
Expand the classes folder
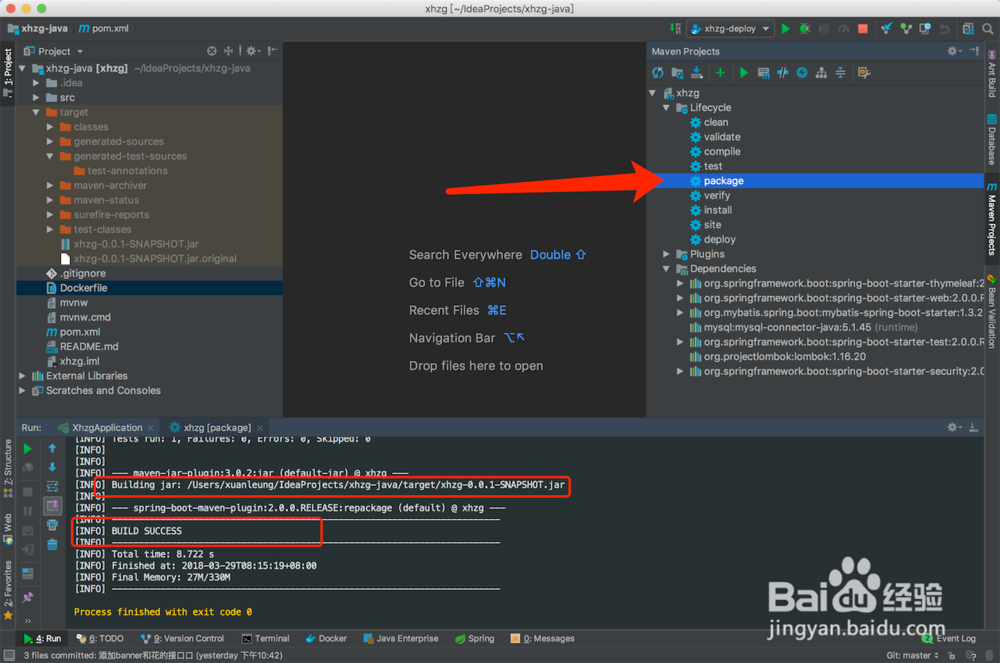point(50,127)
